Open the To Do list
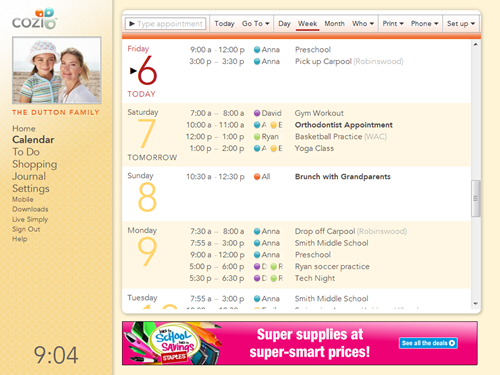This screenshot has width=500, height=375. [x=26, y=152]
